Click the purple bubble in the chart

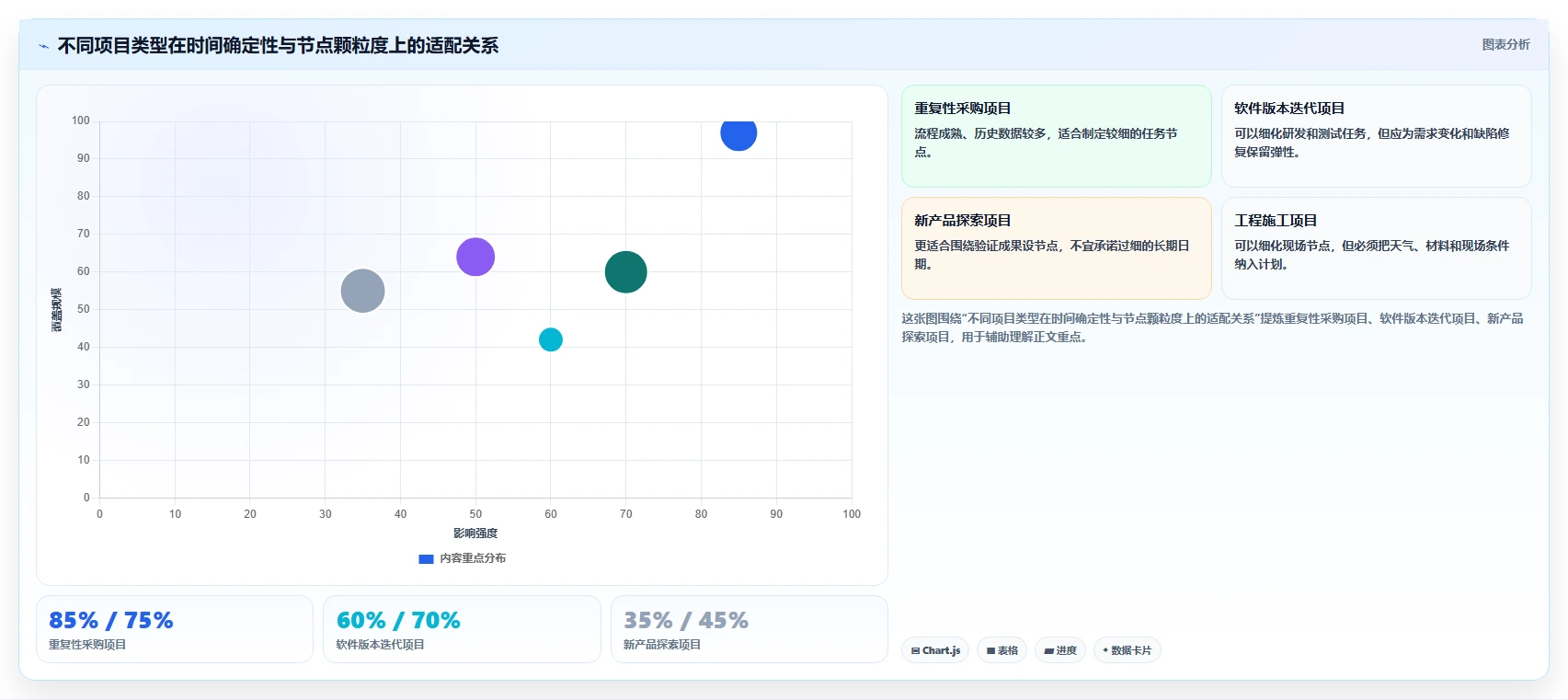pos(475,257)
